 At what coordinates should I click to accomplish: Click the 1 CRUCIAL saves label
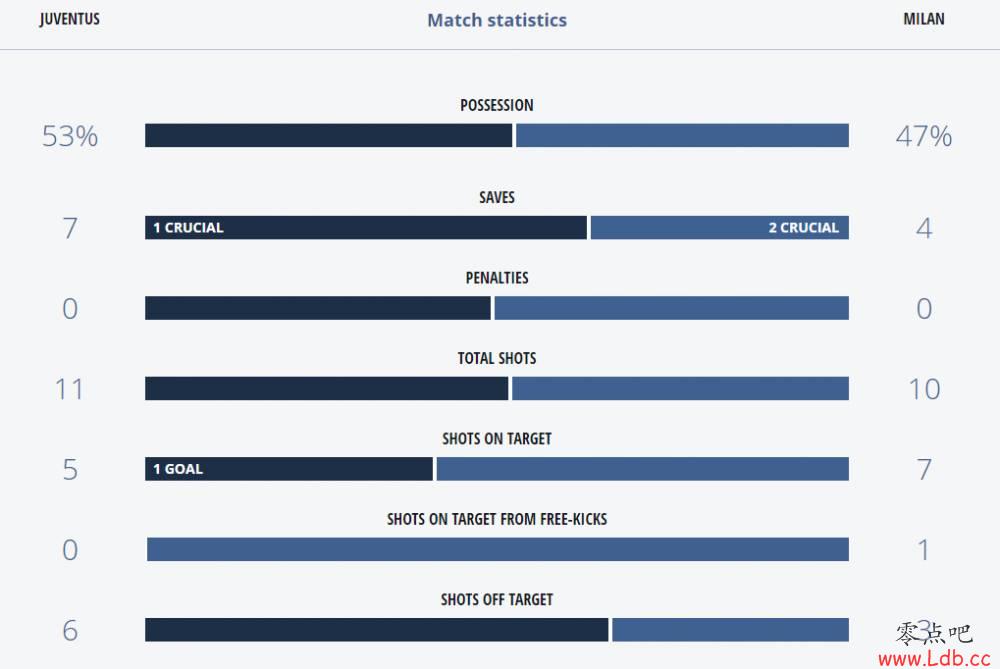[x=188, y=228]
